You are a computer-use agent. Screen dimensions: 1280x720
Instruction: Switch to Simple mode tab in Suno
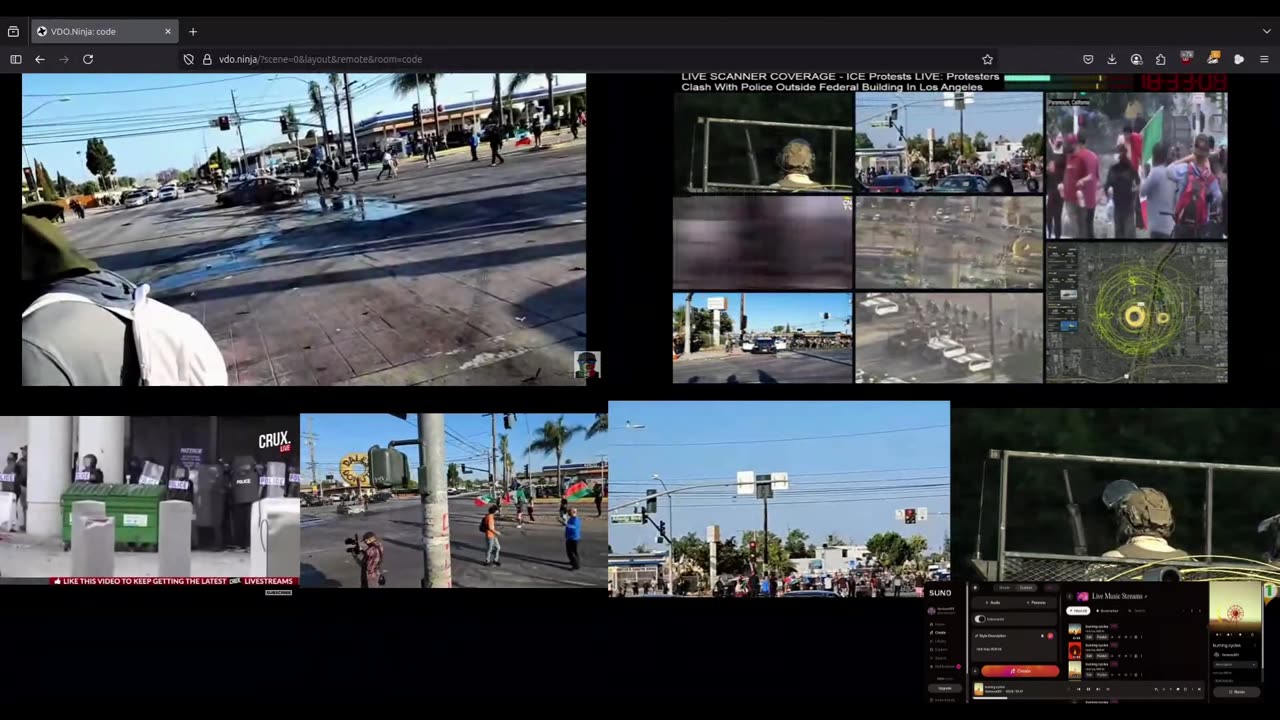click(x=1004, y=588)
